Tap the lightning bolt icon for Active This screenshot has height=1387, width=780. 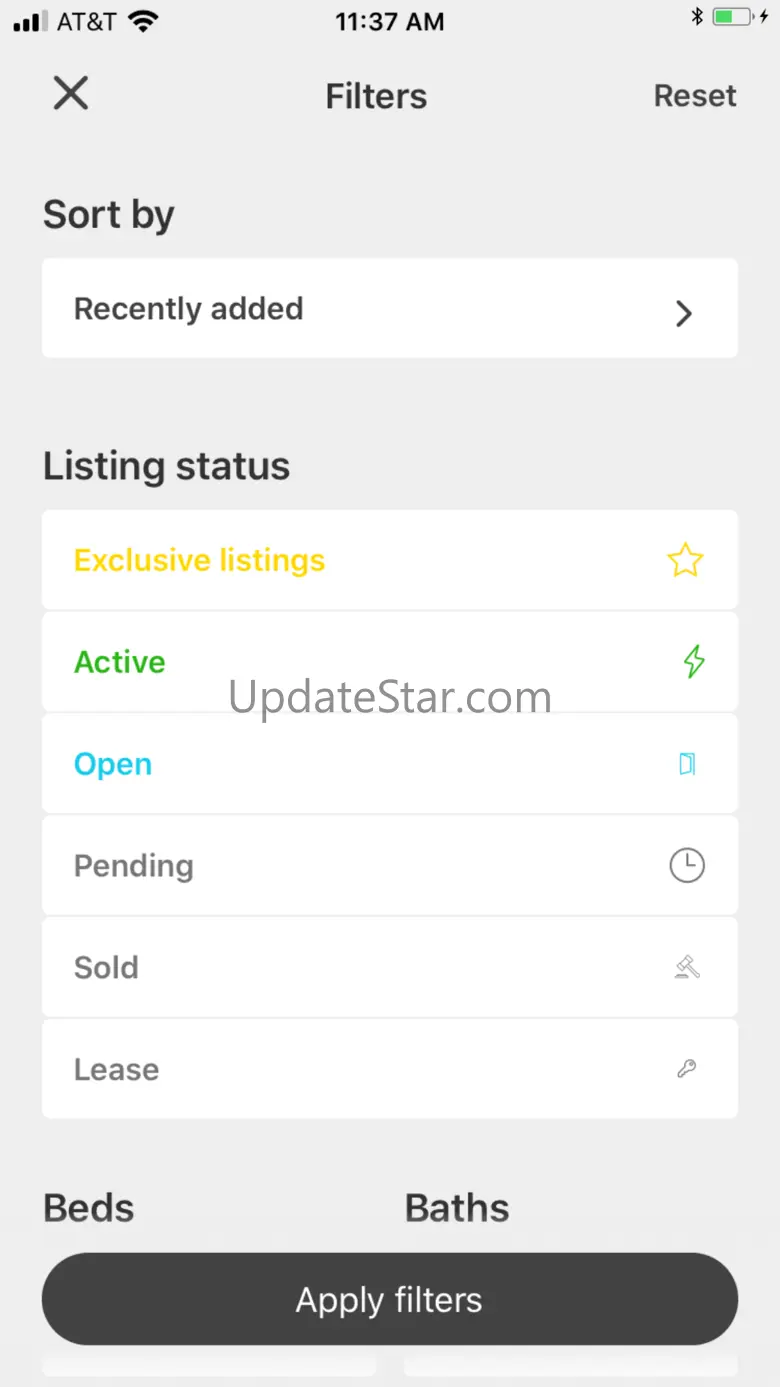click(x=694, y=661)
